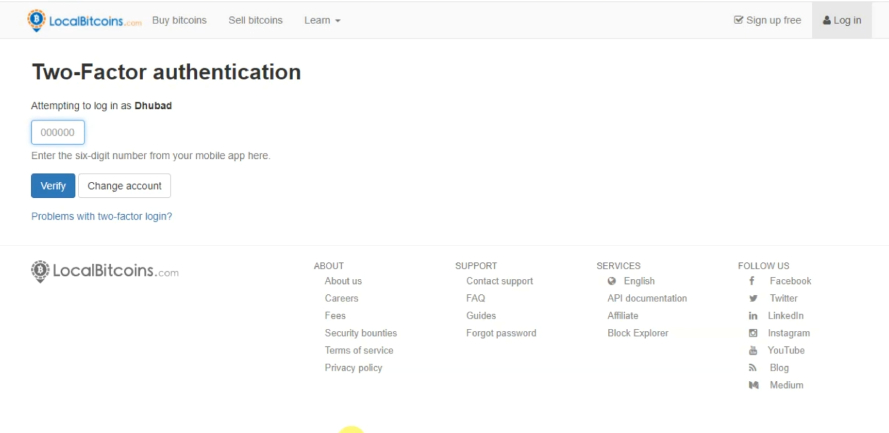This screenshot has height=433, width=889.
Task: Select the English language link
Action: [x=639, y=281]
